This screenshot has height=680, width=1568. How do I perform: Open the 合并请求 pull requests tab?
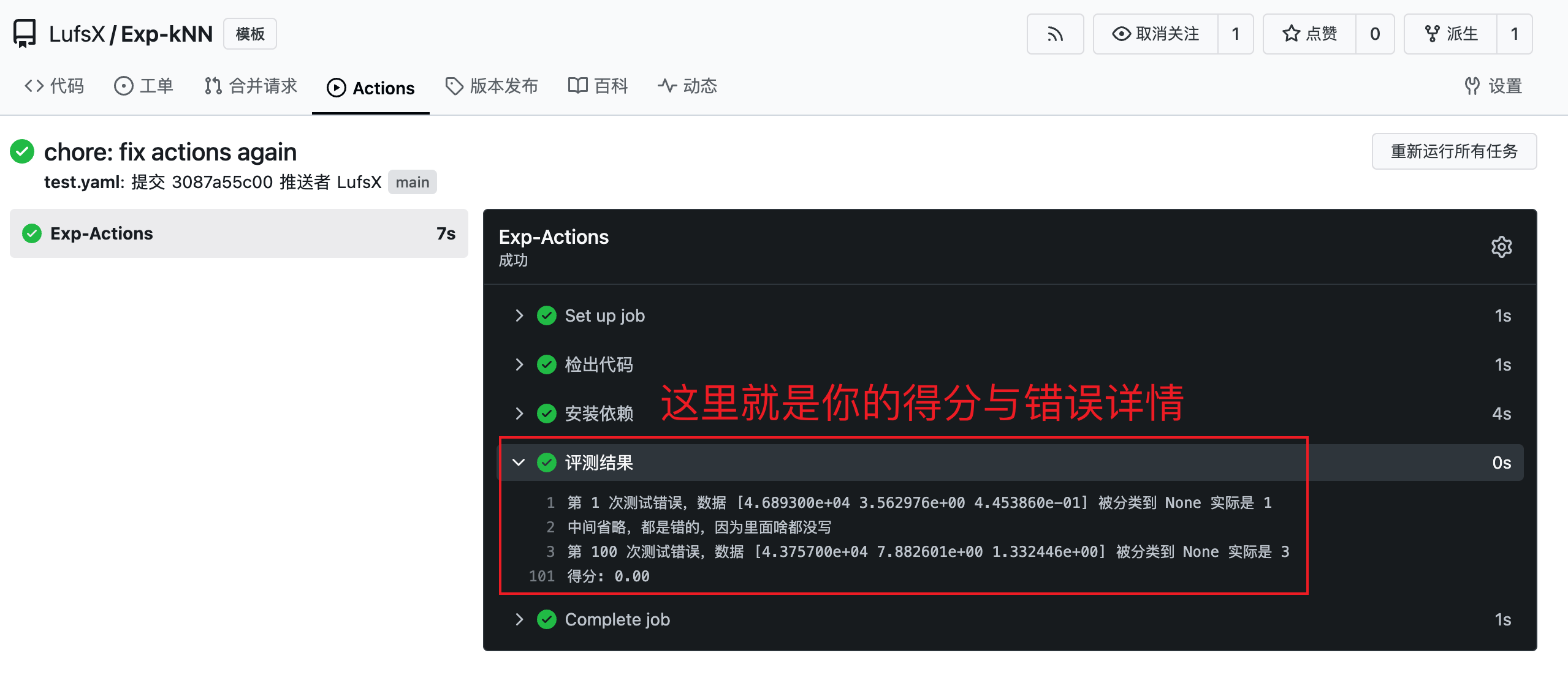coord(251,86)
